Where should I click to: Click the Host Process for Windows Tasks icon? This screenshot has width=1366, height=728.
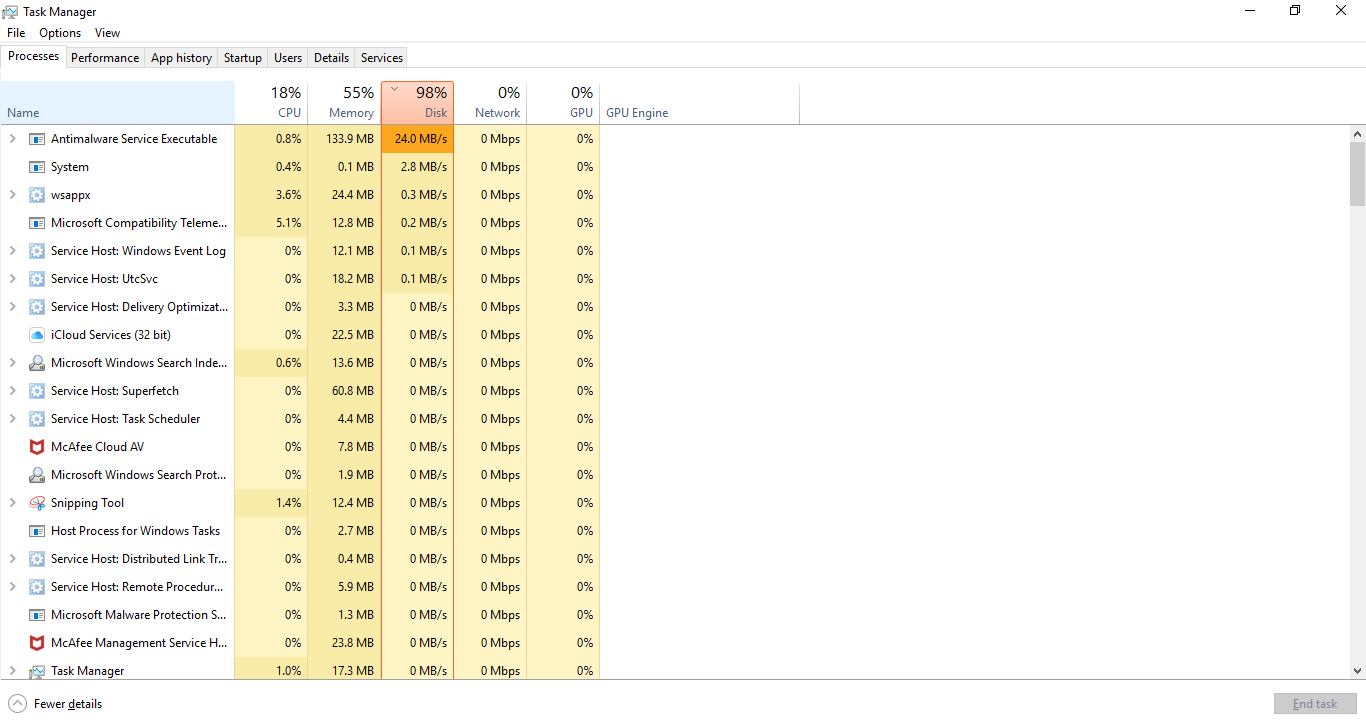pos(37,531)
